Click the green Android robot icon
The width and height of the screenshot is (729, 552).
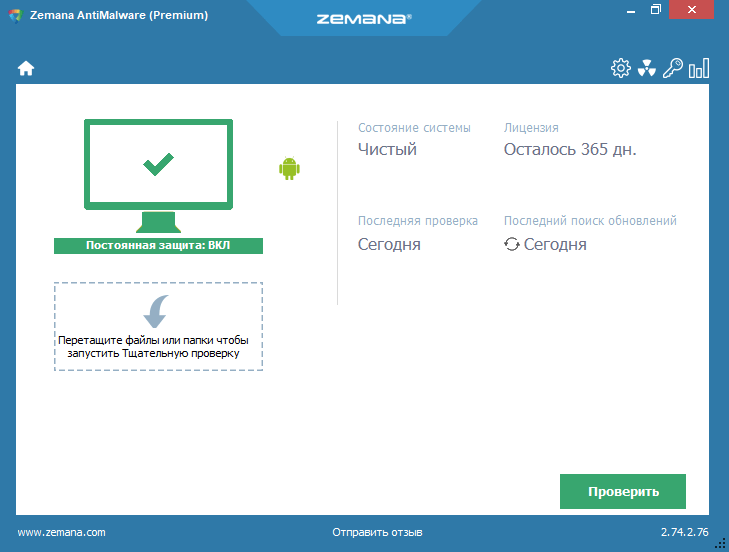coord(289,168)
